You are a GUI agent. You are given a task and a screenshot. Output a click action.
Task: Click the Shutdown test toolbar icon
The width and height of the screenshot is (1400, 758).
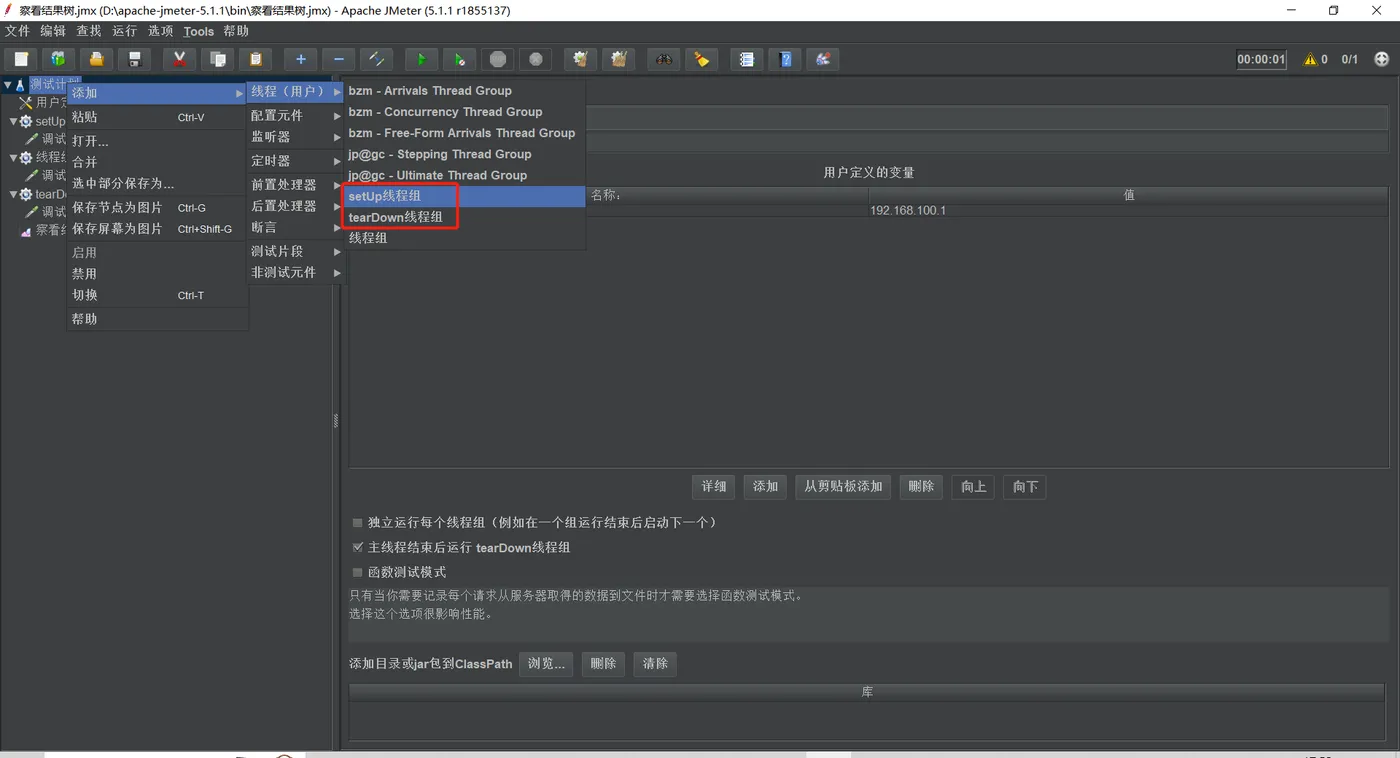[536, 59]
